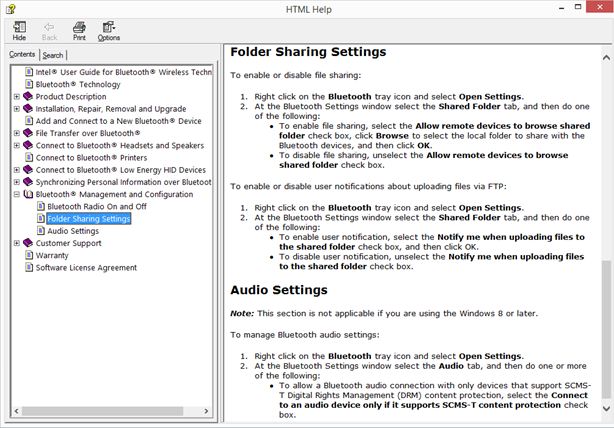This screenshot has height=428, width=614.
Task: Click the Print toolbar button
Action: (79, 31)
